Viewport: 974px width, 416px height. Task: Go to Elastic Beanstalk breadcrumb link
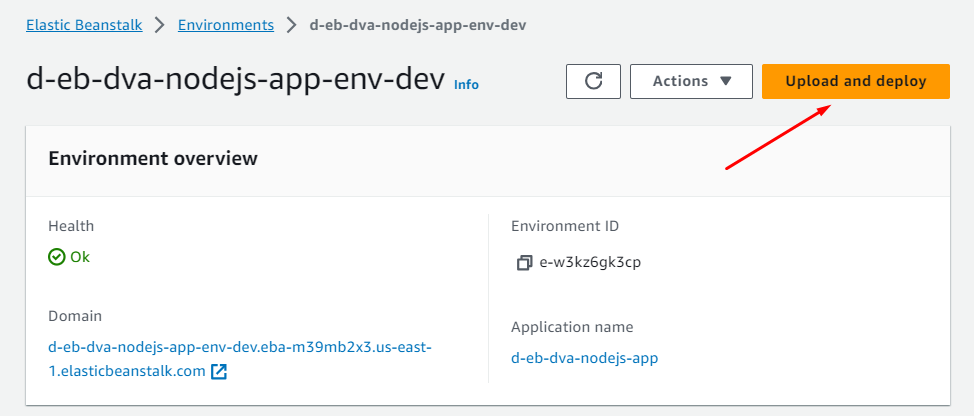[x=83, y=25]
